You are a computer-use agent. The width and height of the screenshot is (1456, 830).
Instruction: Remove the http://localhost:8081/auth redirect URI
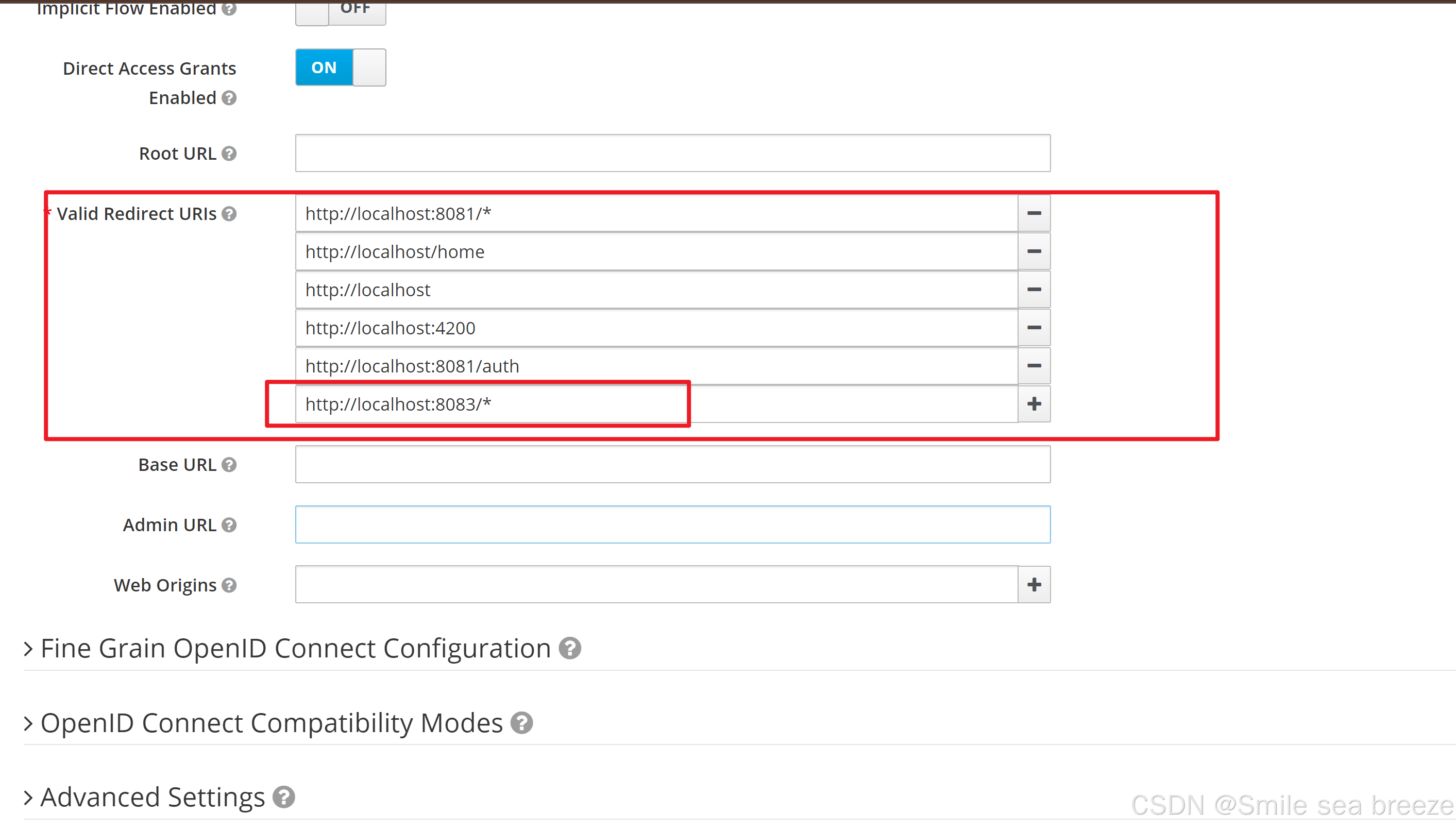pyautogui.click(x=1034, y=366)
